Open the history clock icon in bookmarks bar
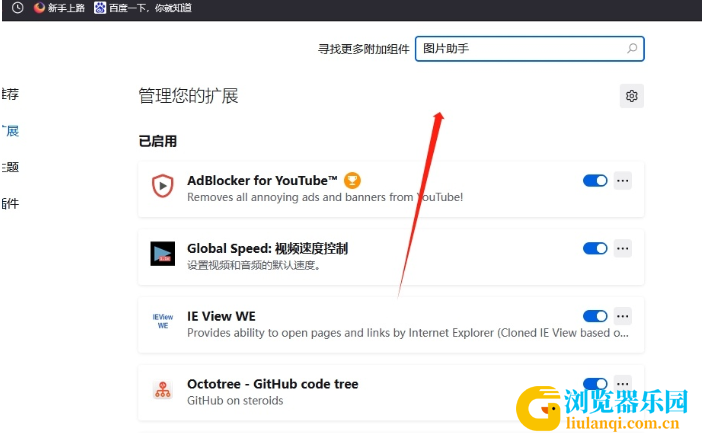This screenshot has width=702, height=433. 17,8
